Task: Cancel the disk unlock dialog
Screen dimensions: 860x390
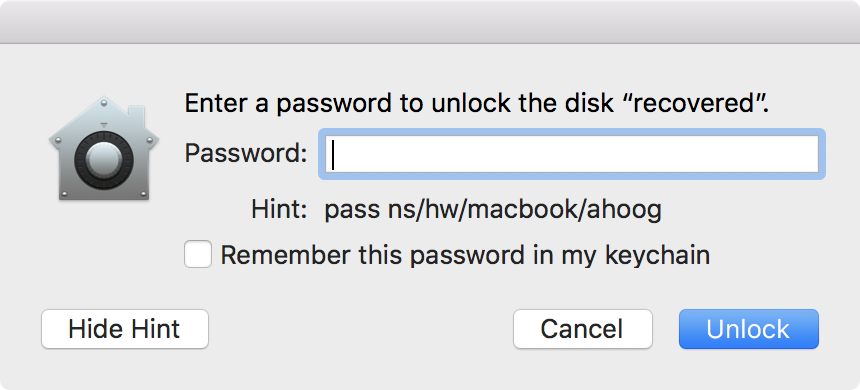Action: pos(582,329)
